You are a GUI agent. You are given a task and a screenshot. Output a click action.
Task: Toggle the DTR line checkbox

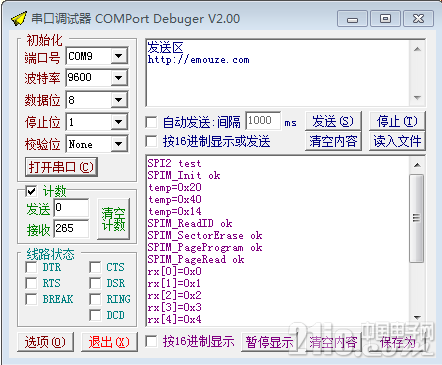(31, 267)
